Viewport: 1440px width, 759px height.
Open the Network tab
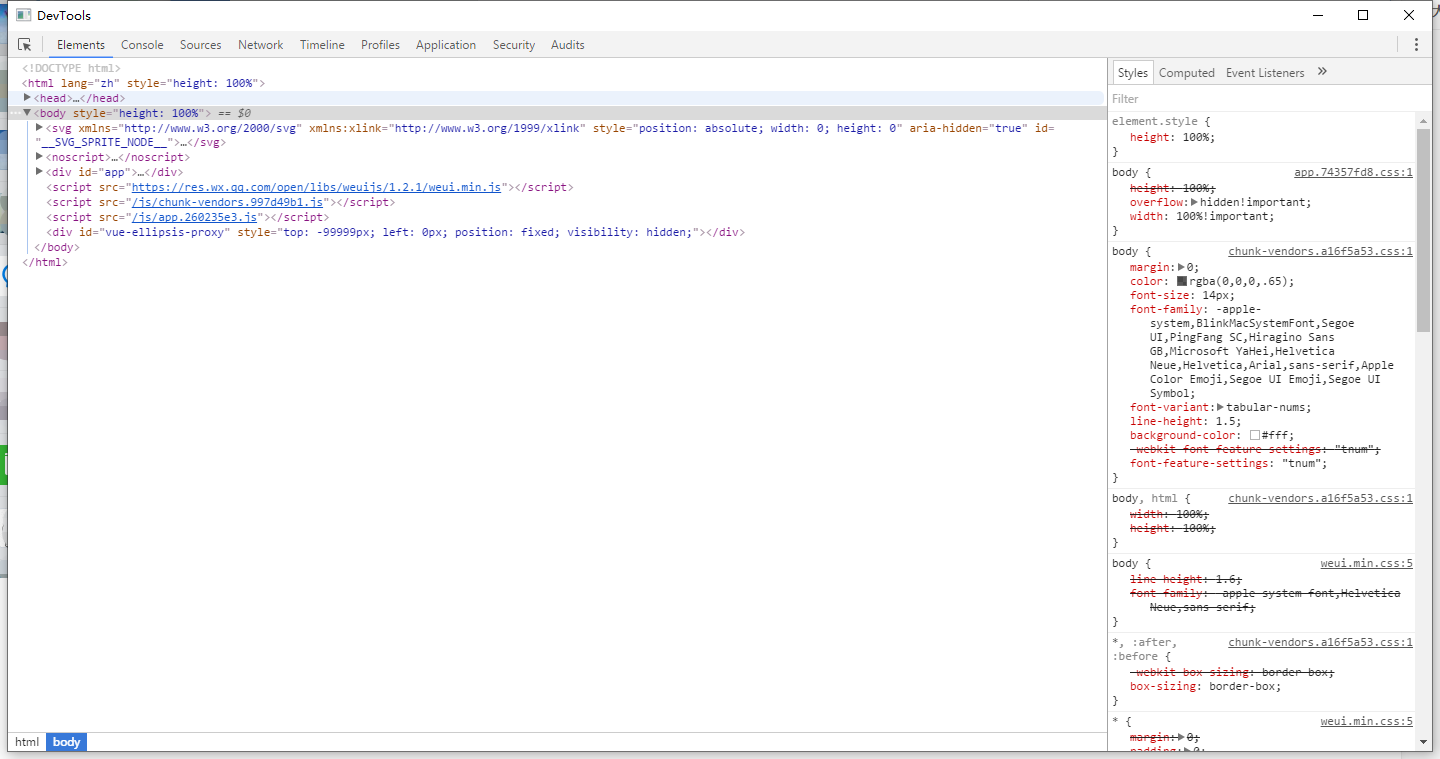(x=260, y=45)
